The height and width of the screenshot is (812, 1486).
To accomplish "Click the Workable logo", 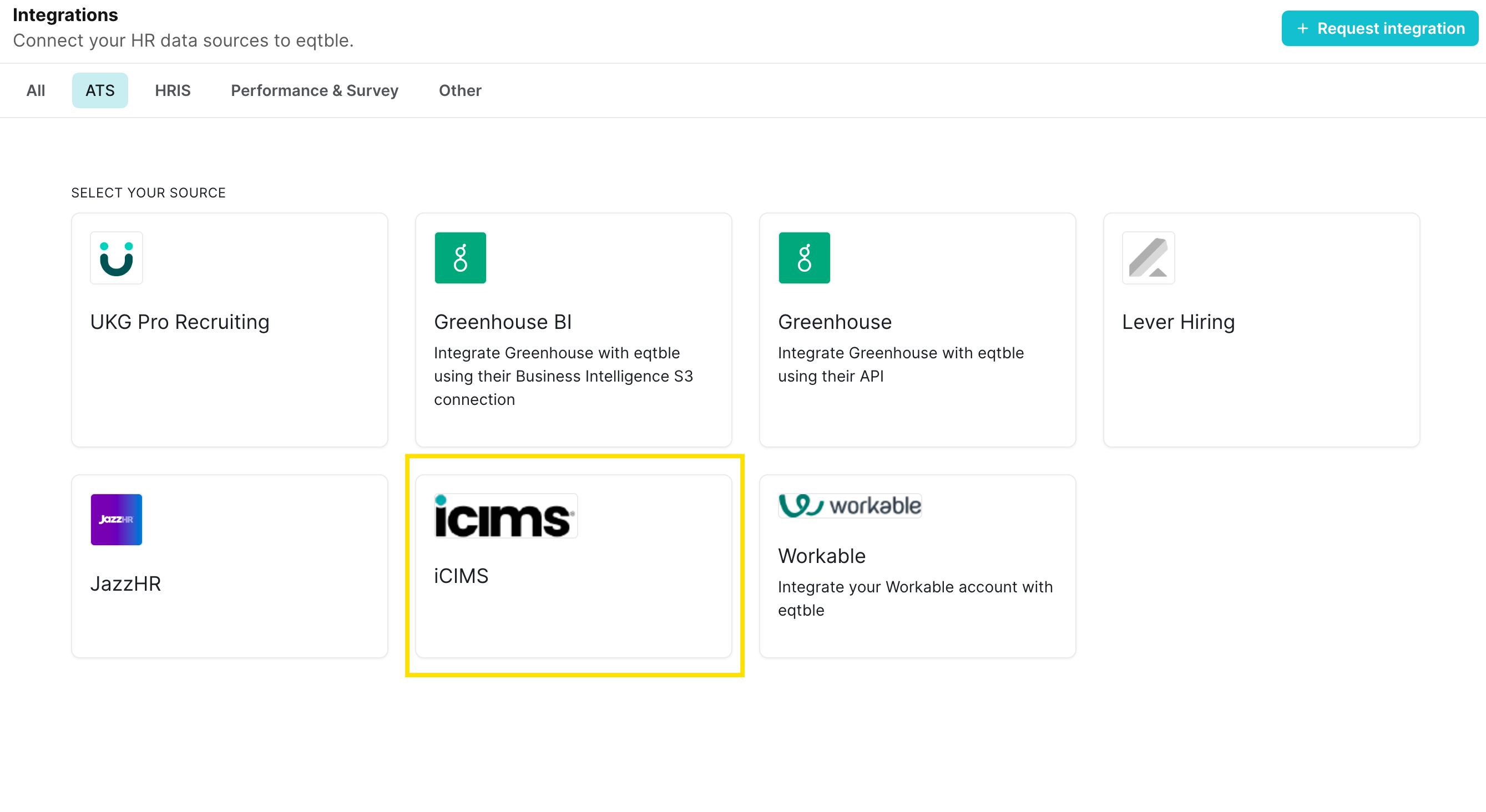I will (848, 505).
